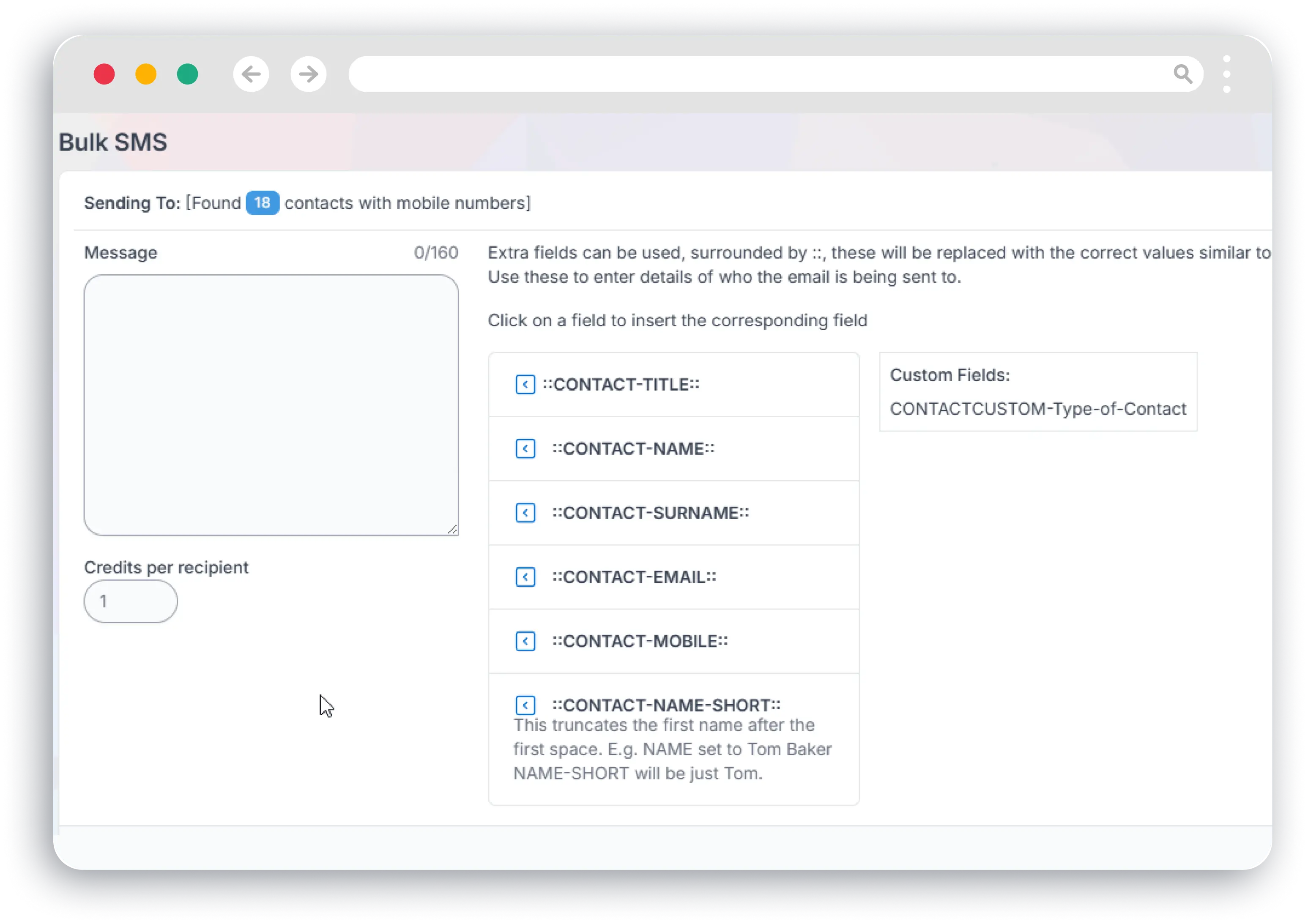The image size is (1308, 924).
Task: Select the ::CONTACT-TITLE:: field label
Action: click(621, 385)
